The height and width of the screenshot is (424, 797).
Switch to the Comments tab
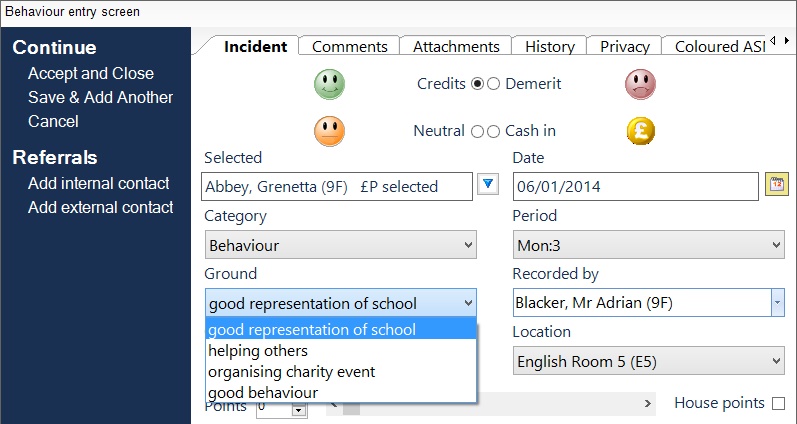pos(350,46)
